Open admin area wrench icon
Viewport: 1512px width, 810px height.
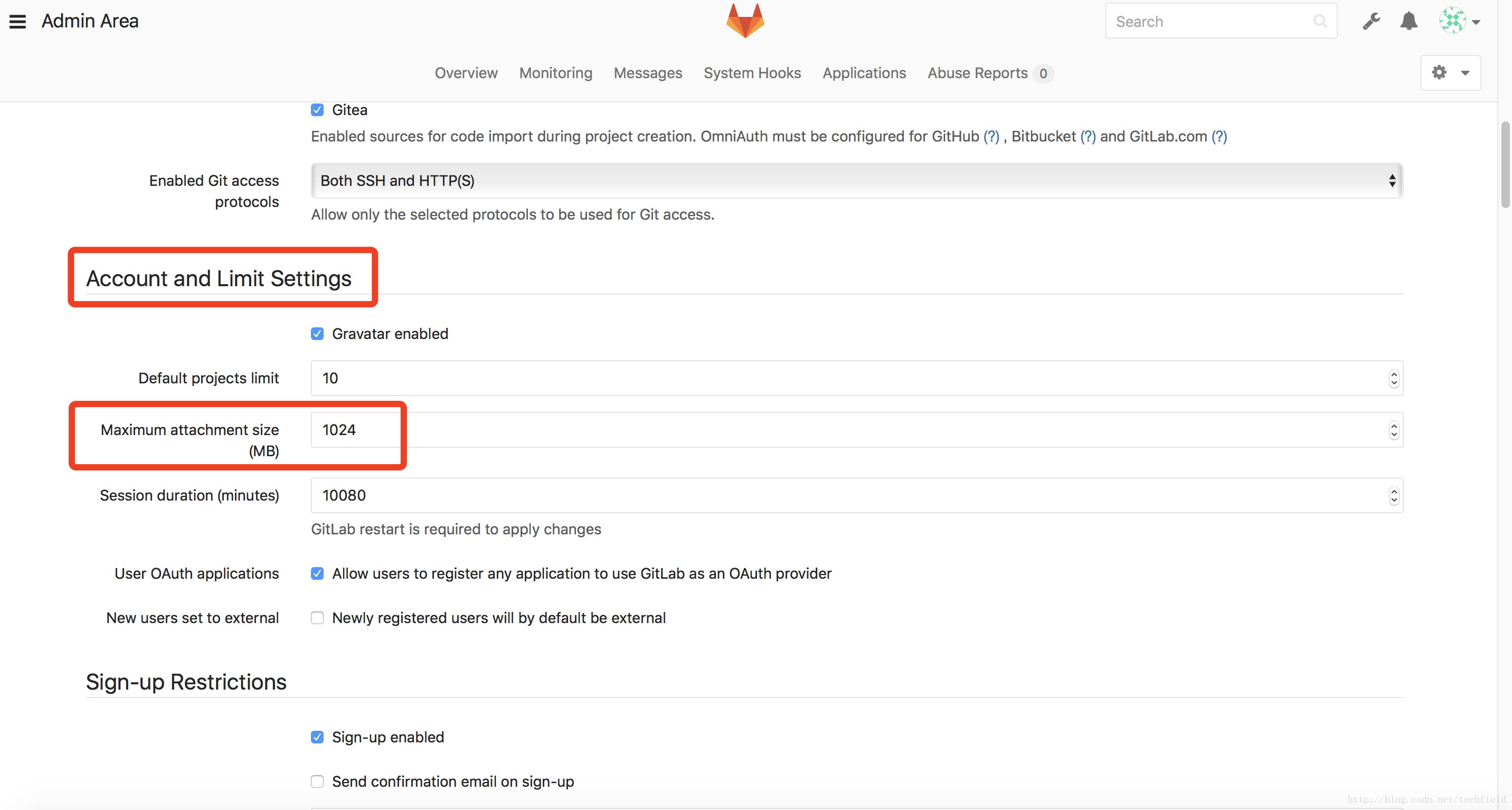point(1371,22)
